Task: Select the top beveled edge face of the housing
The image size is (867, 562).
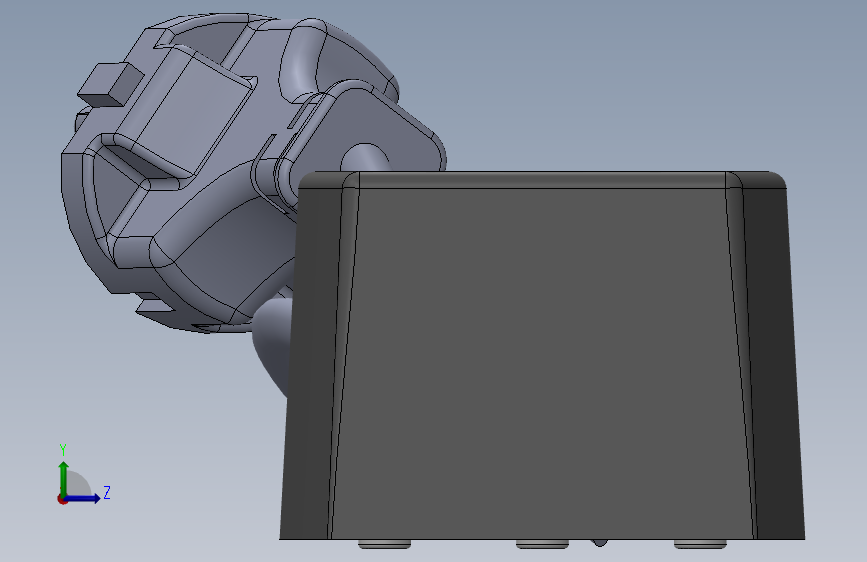Action: pyautogui.click(x=542, y=180)
